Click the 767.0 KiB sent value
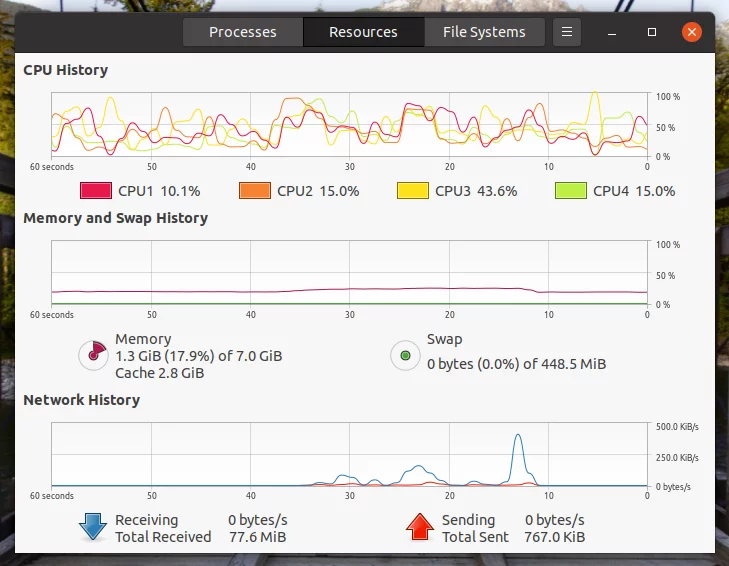The width and height of the screenshot is (729, 566). point(555,537)
